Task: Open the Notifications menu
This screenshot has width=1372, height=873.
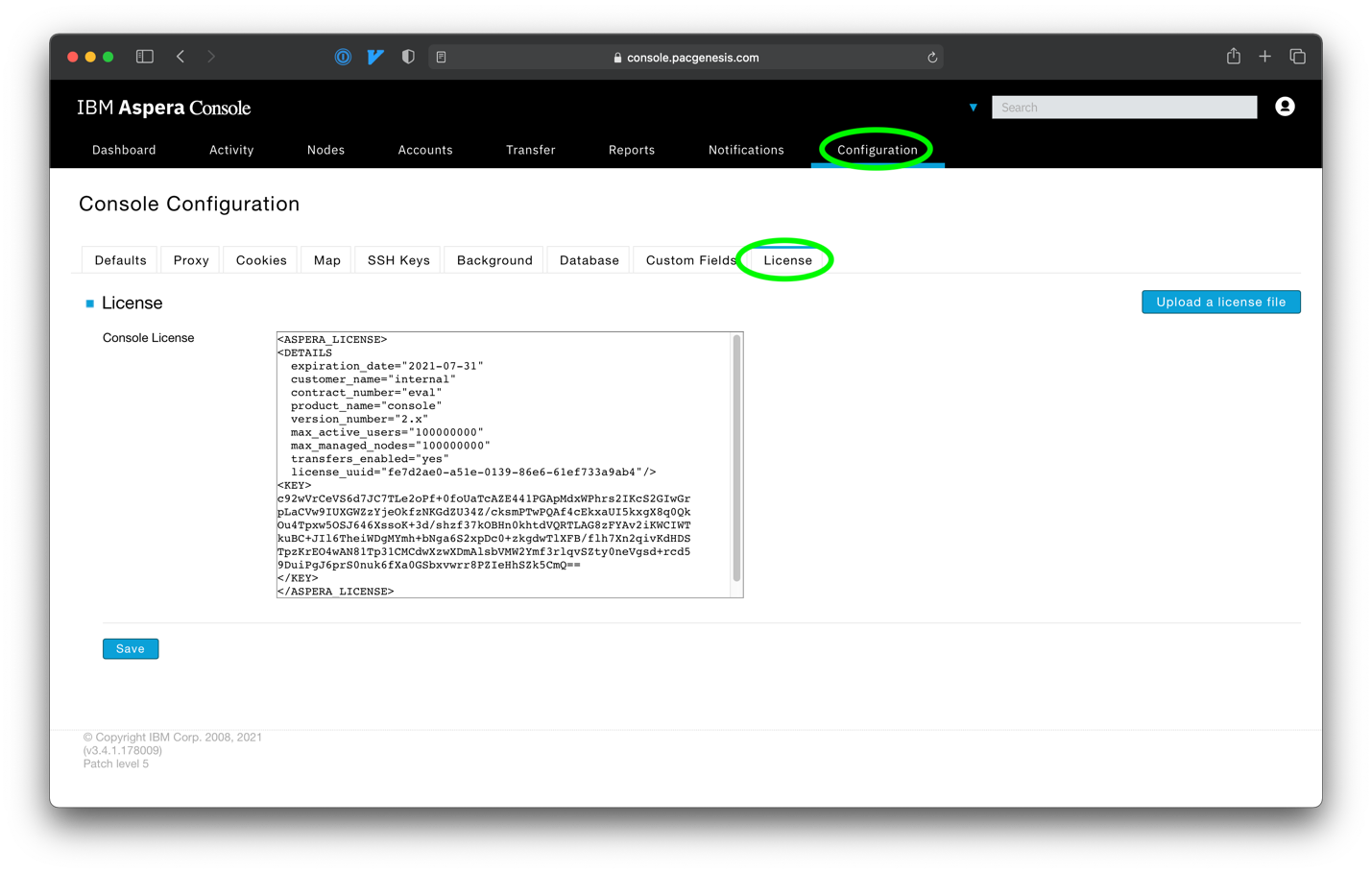Action: (746, 150)
